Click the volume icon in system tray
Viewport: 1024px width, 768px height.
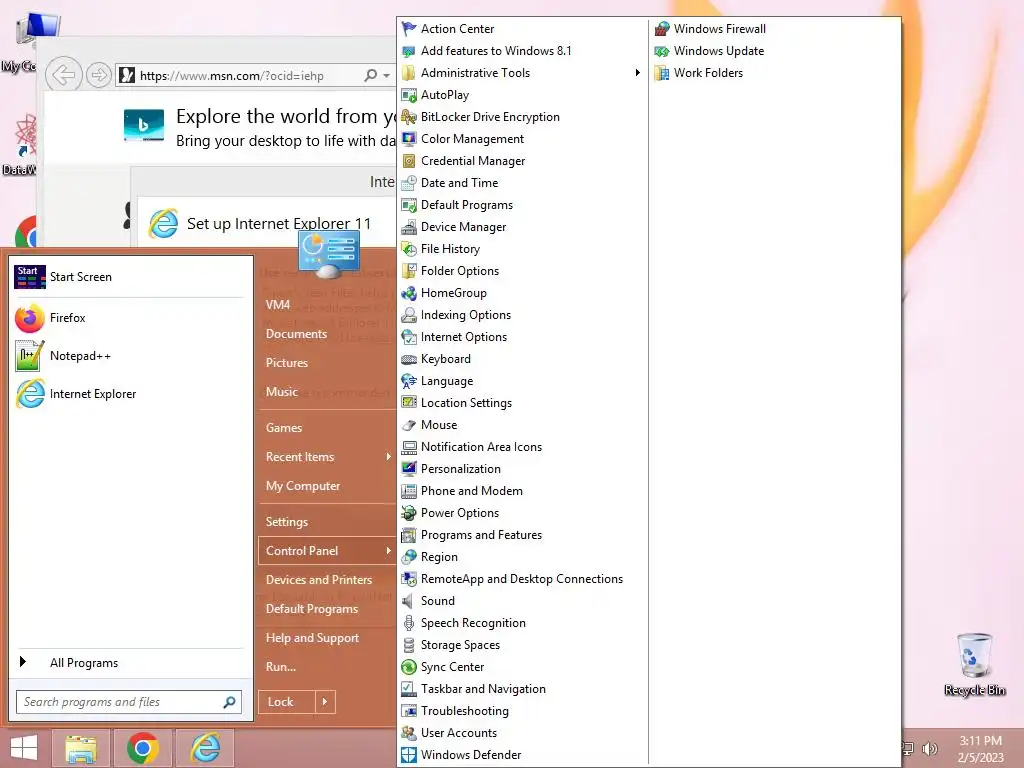click(x=930, y=748)
